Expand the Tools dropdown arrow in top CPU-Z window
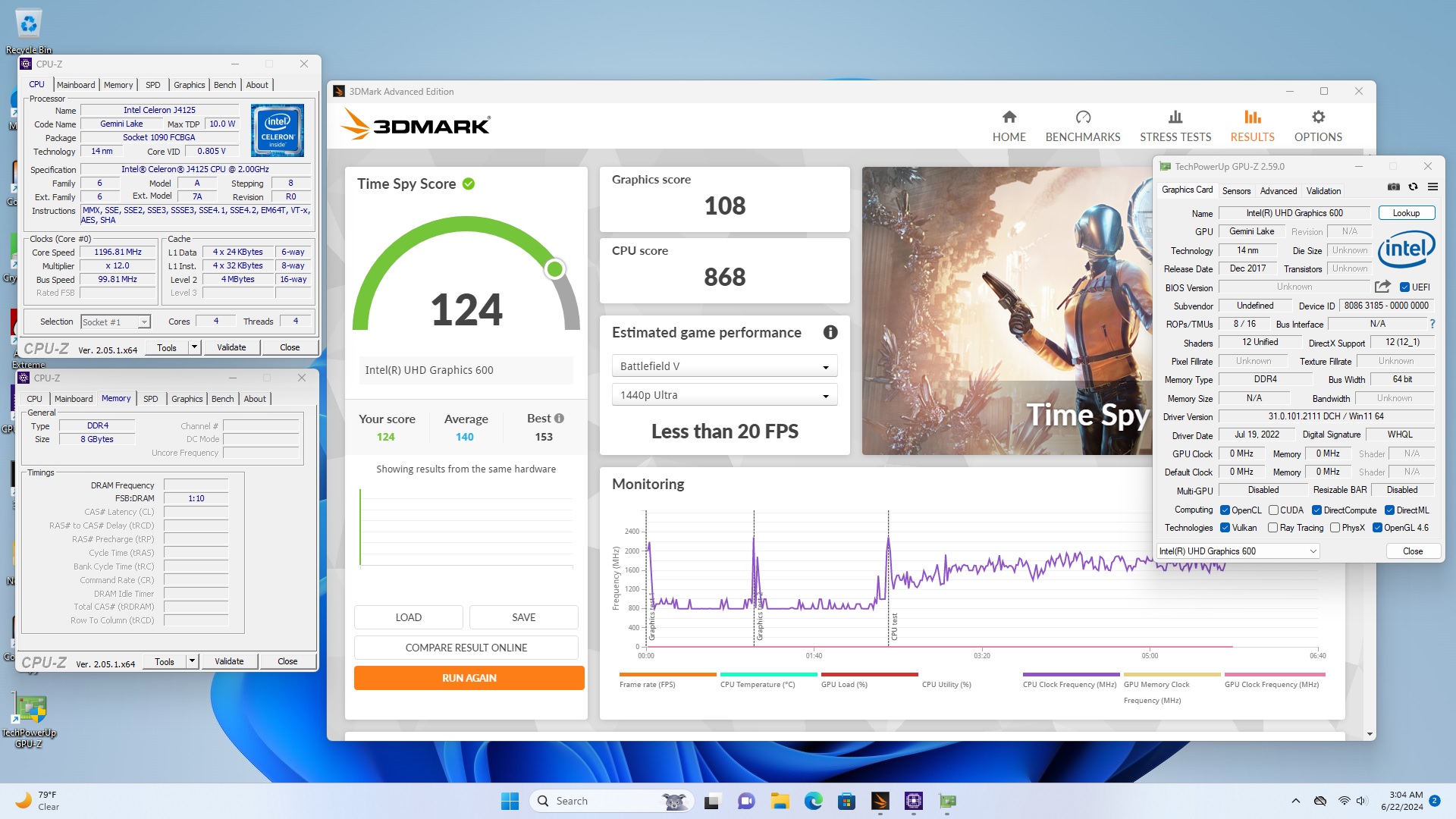Viewport: 1456px width, 819px height. click(194, 347)
